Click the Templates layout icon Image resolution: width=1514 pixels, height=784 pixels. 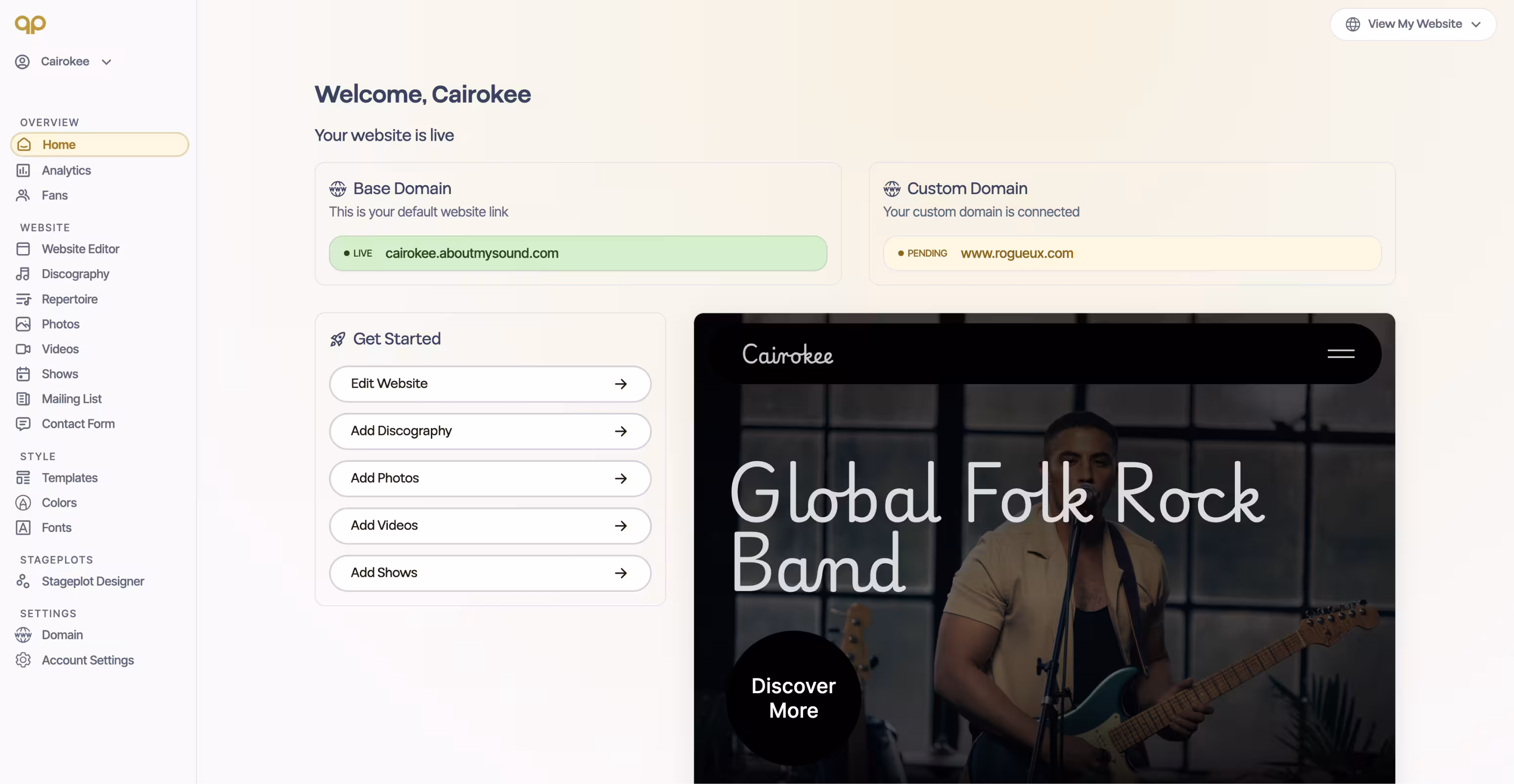(x=23, y=478)
